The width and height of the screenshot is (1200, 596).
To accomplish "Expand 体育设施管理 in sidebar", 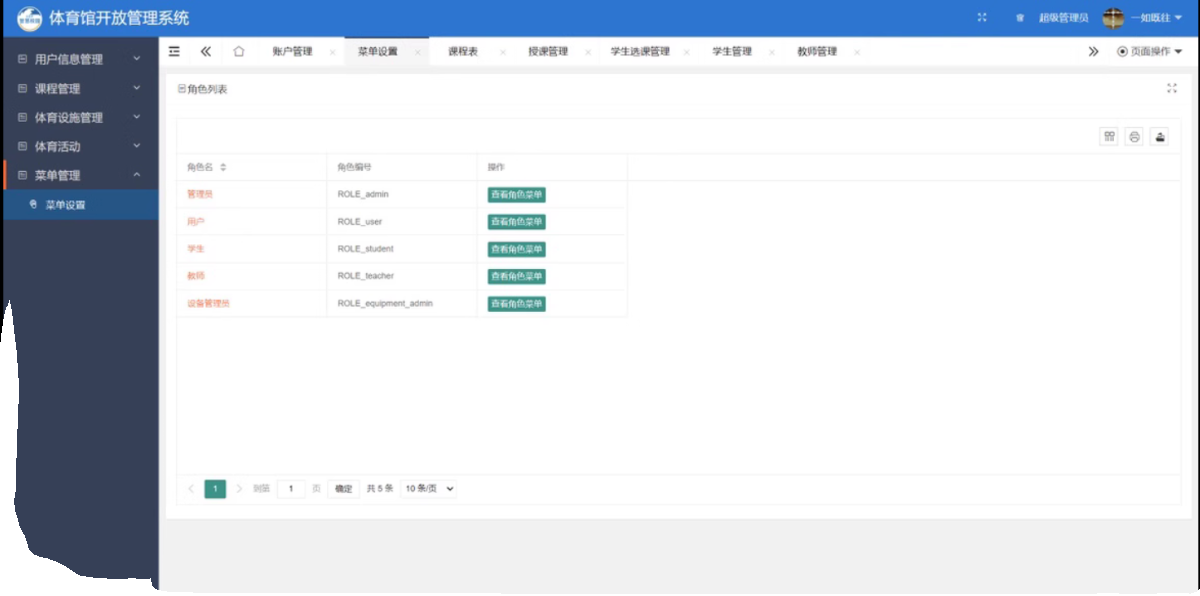I will (80, 117).
